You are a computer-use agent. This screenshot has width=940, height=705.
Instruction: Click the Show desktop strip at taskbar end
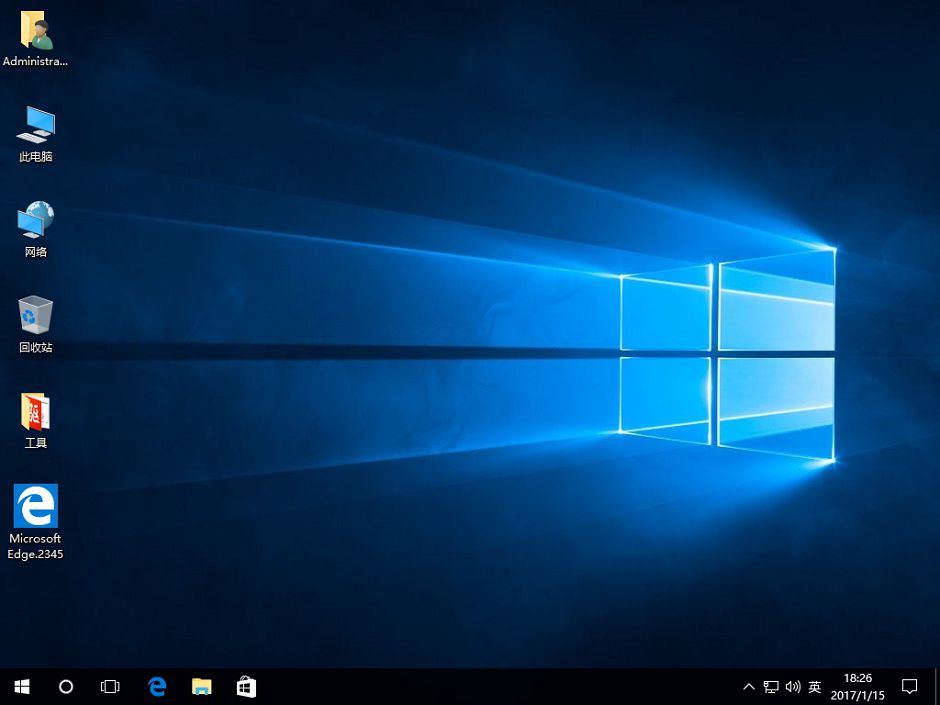pyautogui.click(x=937, y=686)
